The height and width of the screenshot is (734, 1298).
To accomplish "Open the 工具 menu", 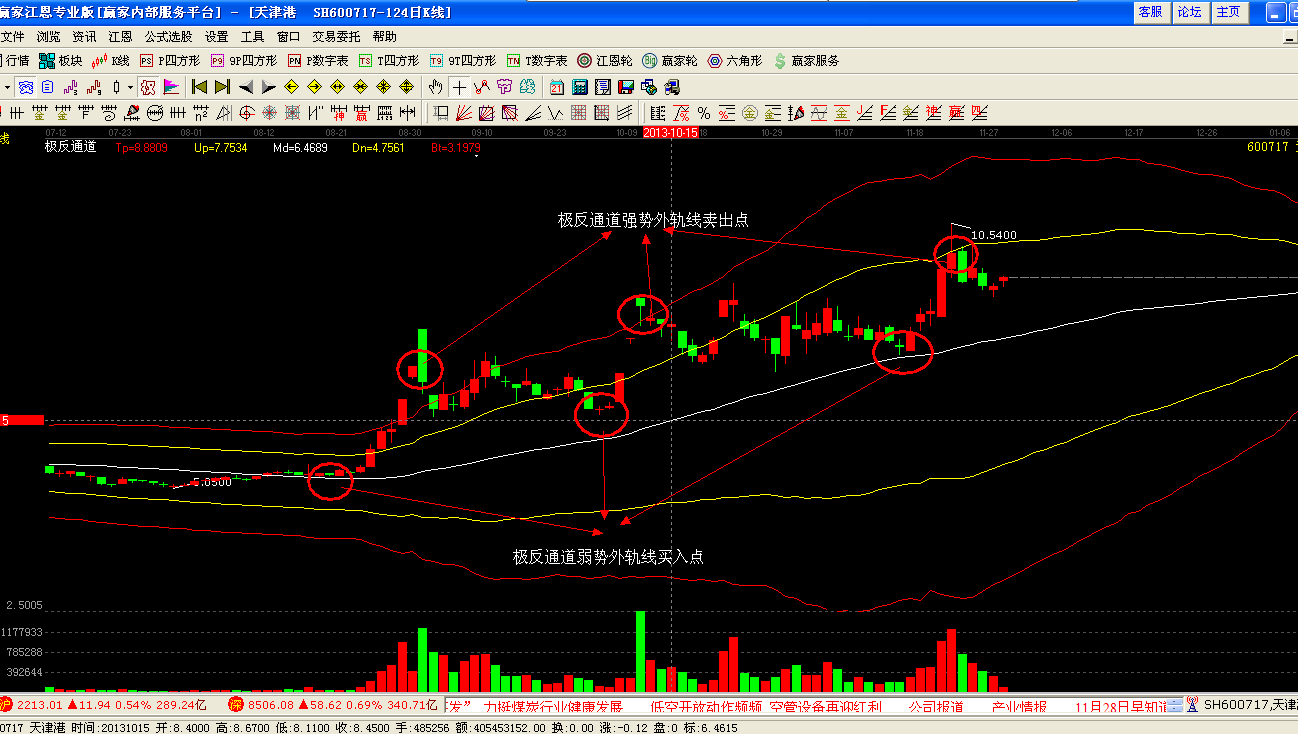I will pos(252,37).
